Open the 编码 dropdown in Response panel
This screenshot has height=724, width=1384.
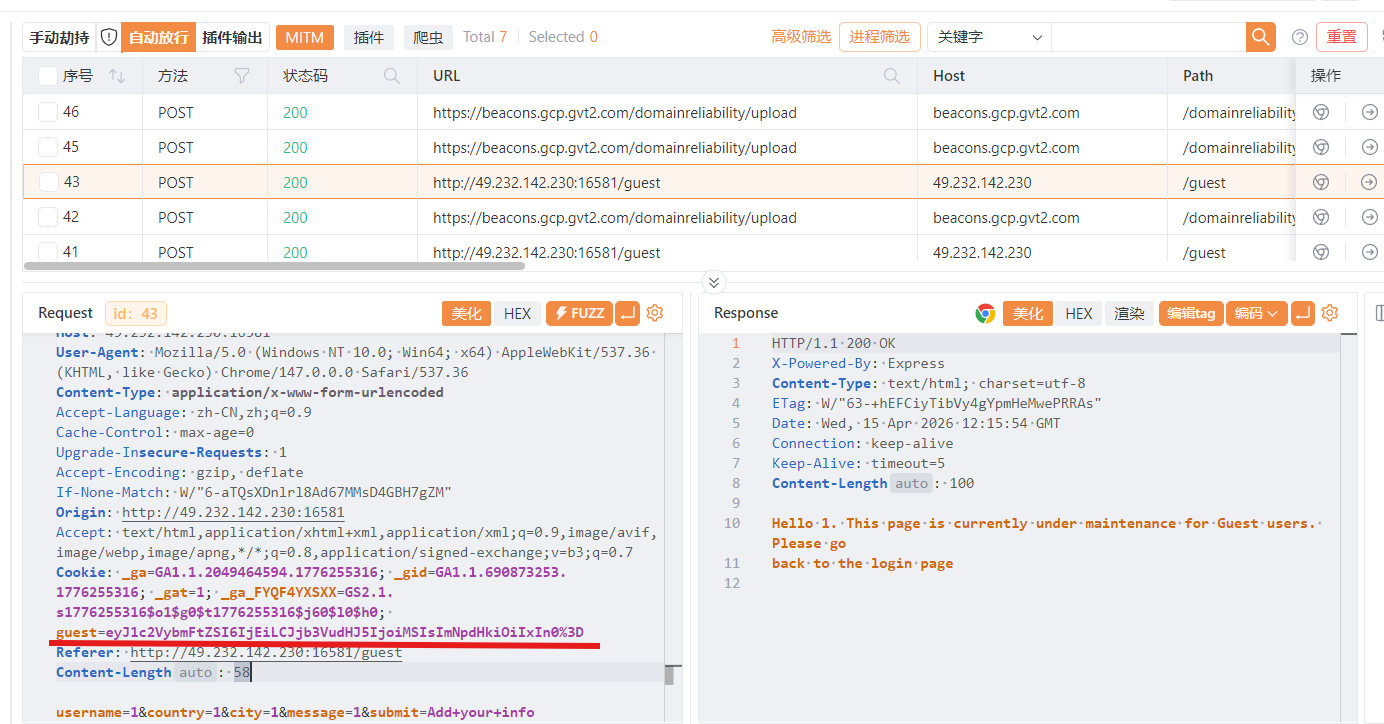[1256, 313]
